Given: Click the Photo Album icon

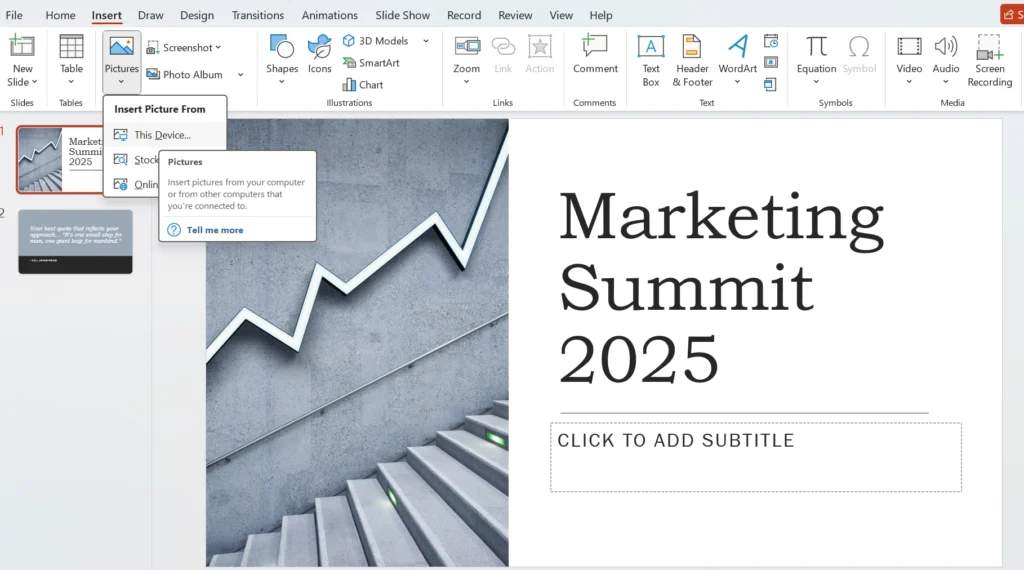Looking at the screenshot, I should (x=153, y=74).
